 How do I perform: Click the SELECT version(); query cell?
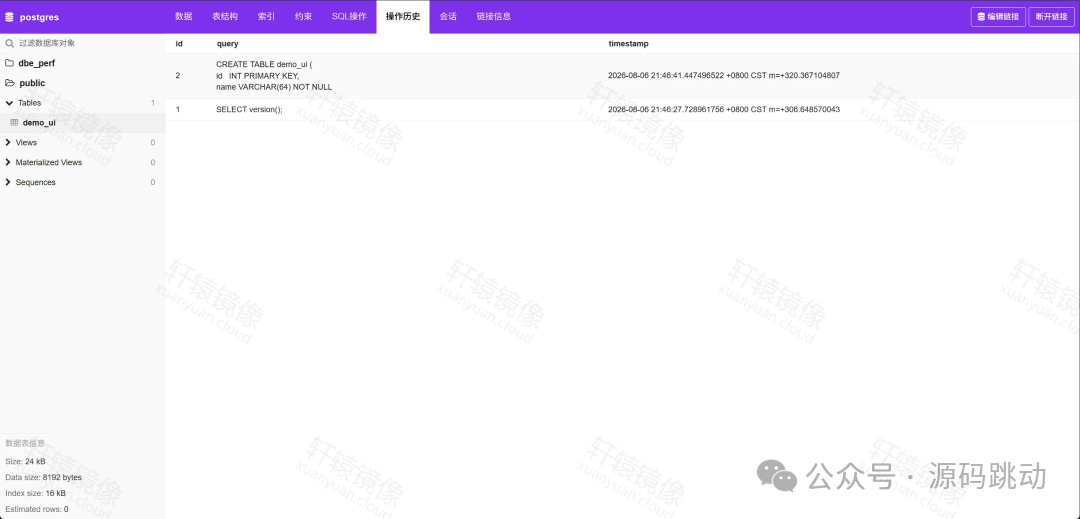coord(249,109)
